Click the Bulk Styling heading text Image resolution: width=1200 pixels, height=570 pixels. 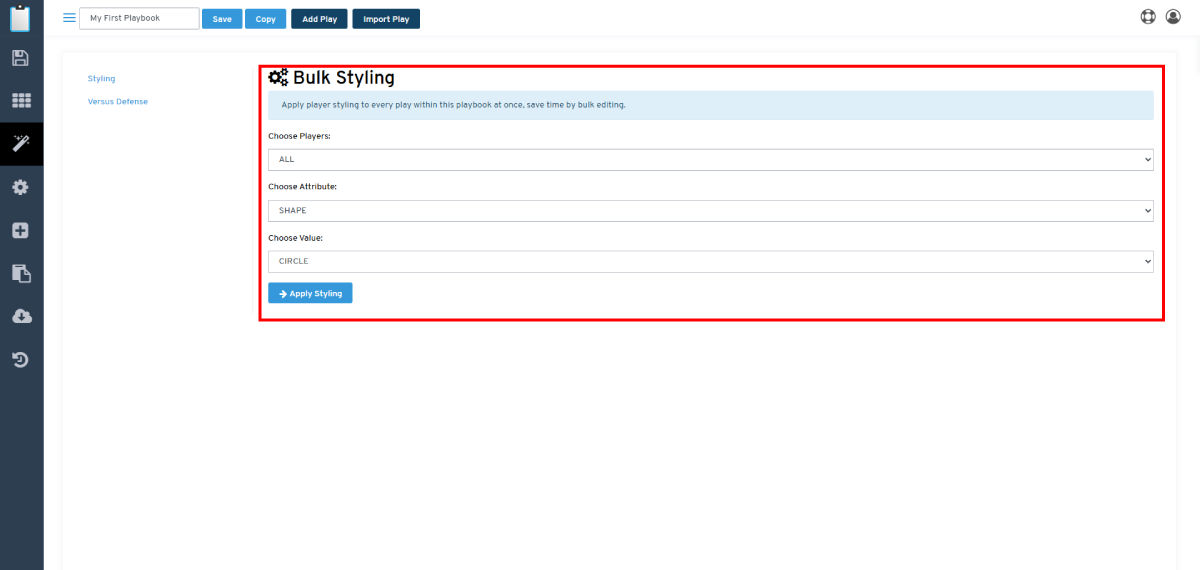(x=343, y=77)
